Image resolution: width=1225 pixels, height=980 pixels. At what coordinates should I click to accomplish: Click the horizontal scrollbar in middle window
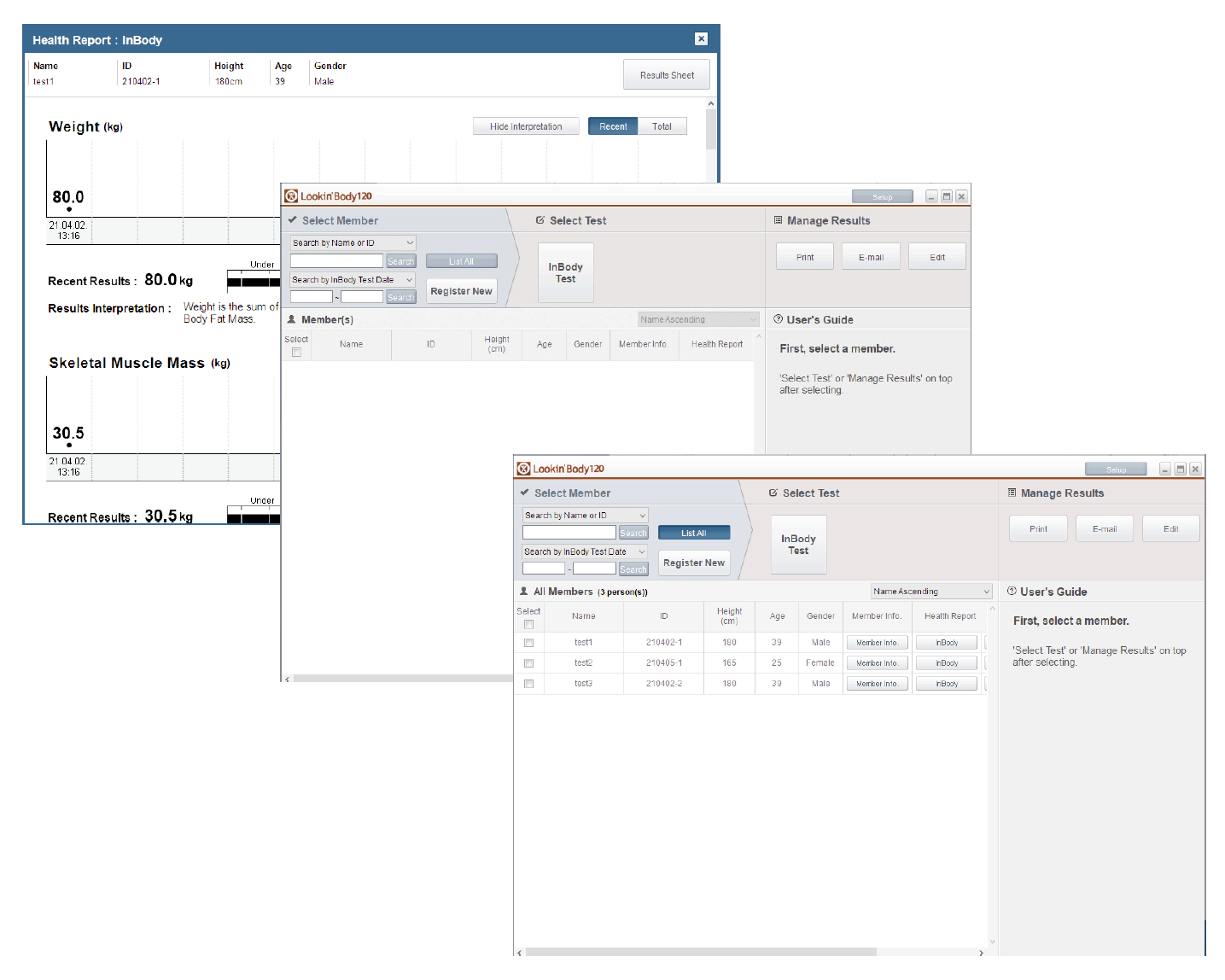(403, 679)
